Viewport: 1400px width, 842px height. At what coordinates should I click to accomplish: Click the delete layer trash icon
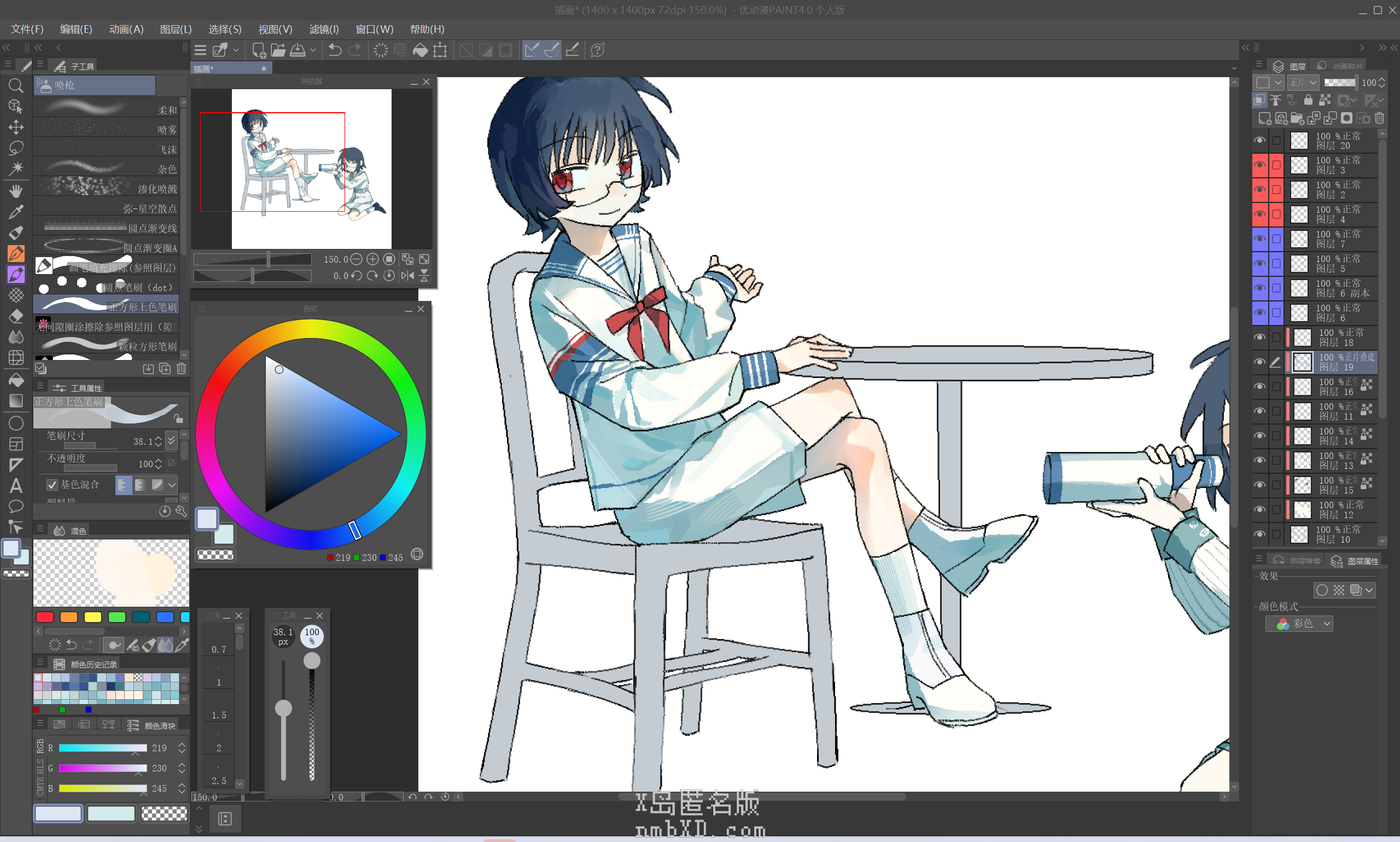click(x=1380, y=118)
